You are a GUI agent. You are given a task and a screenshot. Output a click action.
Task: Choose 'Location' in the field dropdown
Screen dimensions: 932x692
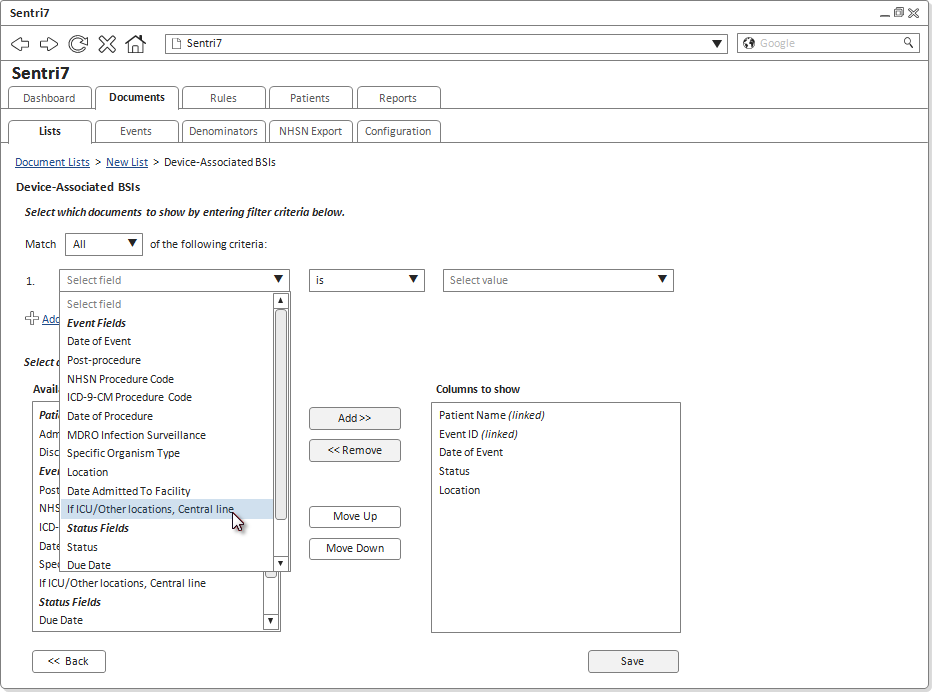point(166,472)
